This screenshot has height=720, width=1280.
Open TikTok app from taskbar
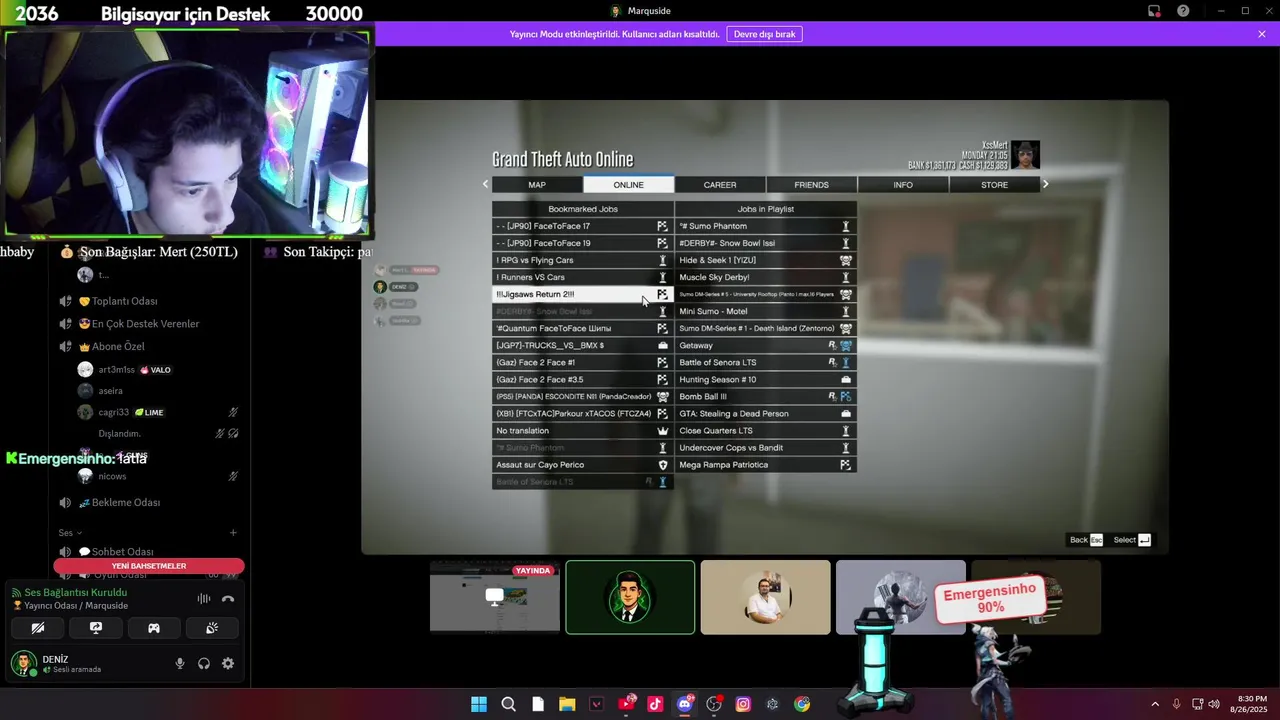pos(655,704)
